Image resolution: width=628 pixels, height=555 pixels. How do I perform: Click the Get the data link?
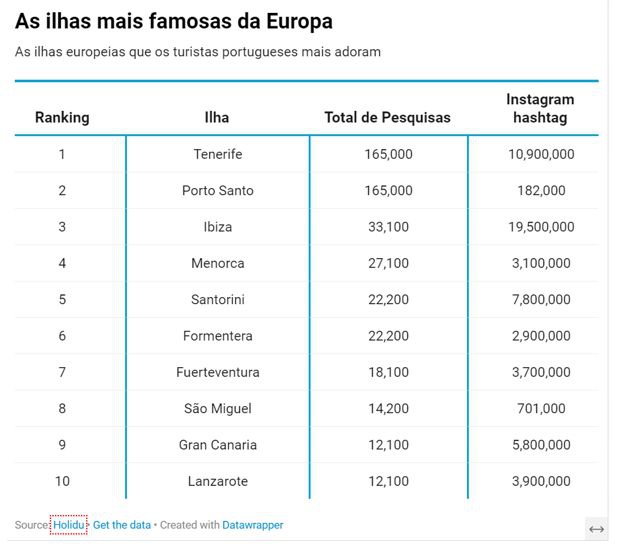(x=122, y=525)
